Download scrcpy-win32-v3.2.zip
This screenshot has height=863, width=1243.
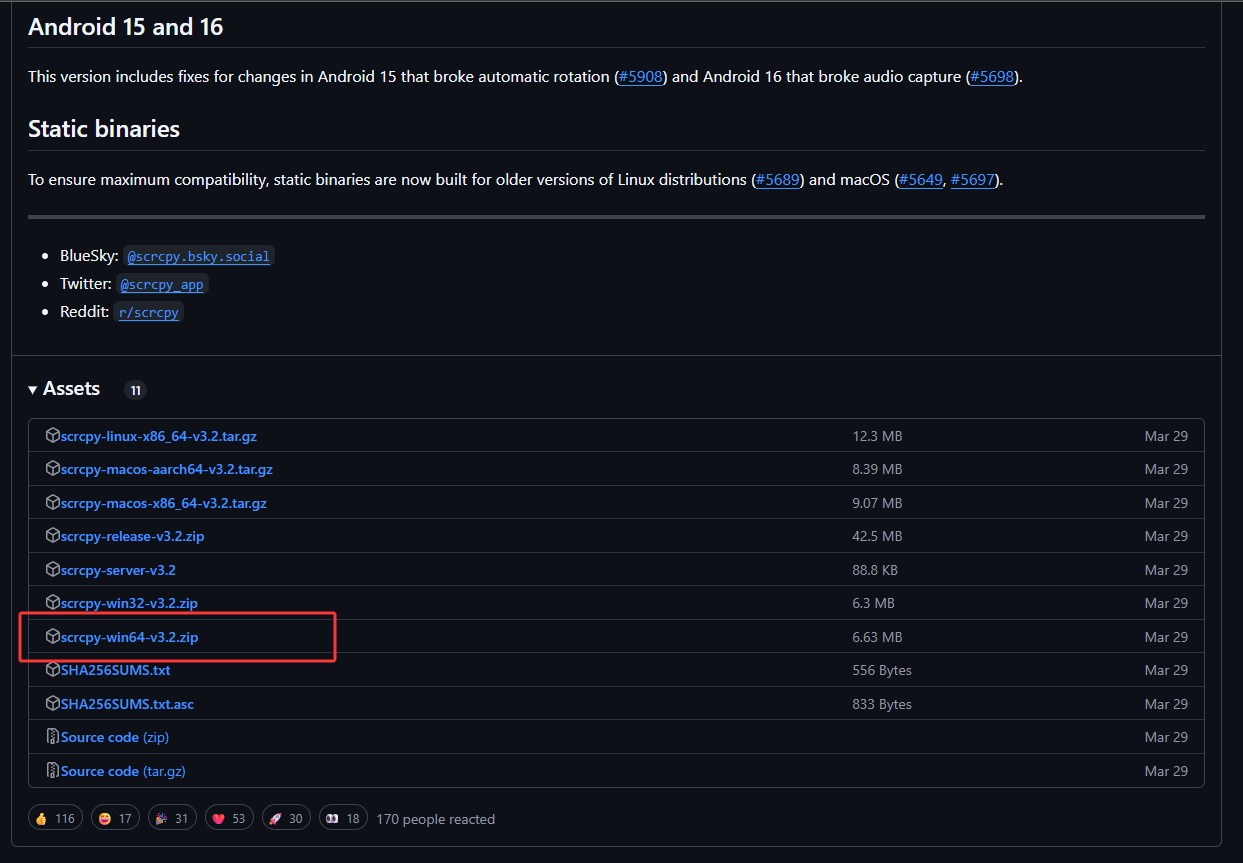(129, 603)
